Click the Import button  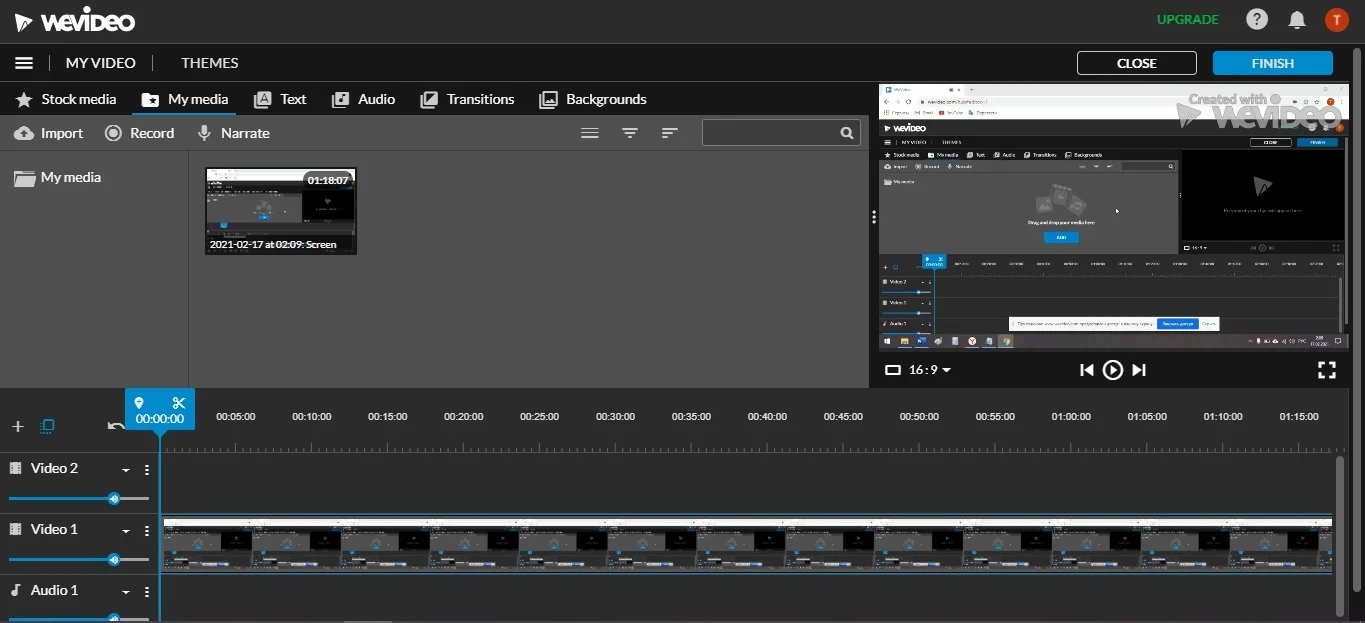(48, 133)
